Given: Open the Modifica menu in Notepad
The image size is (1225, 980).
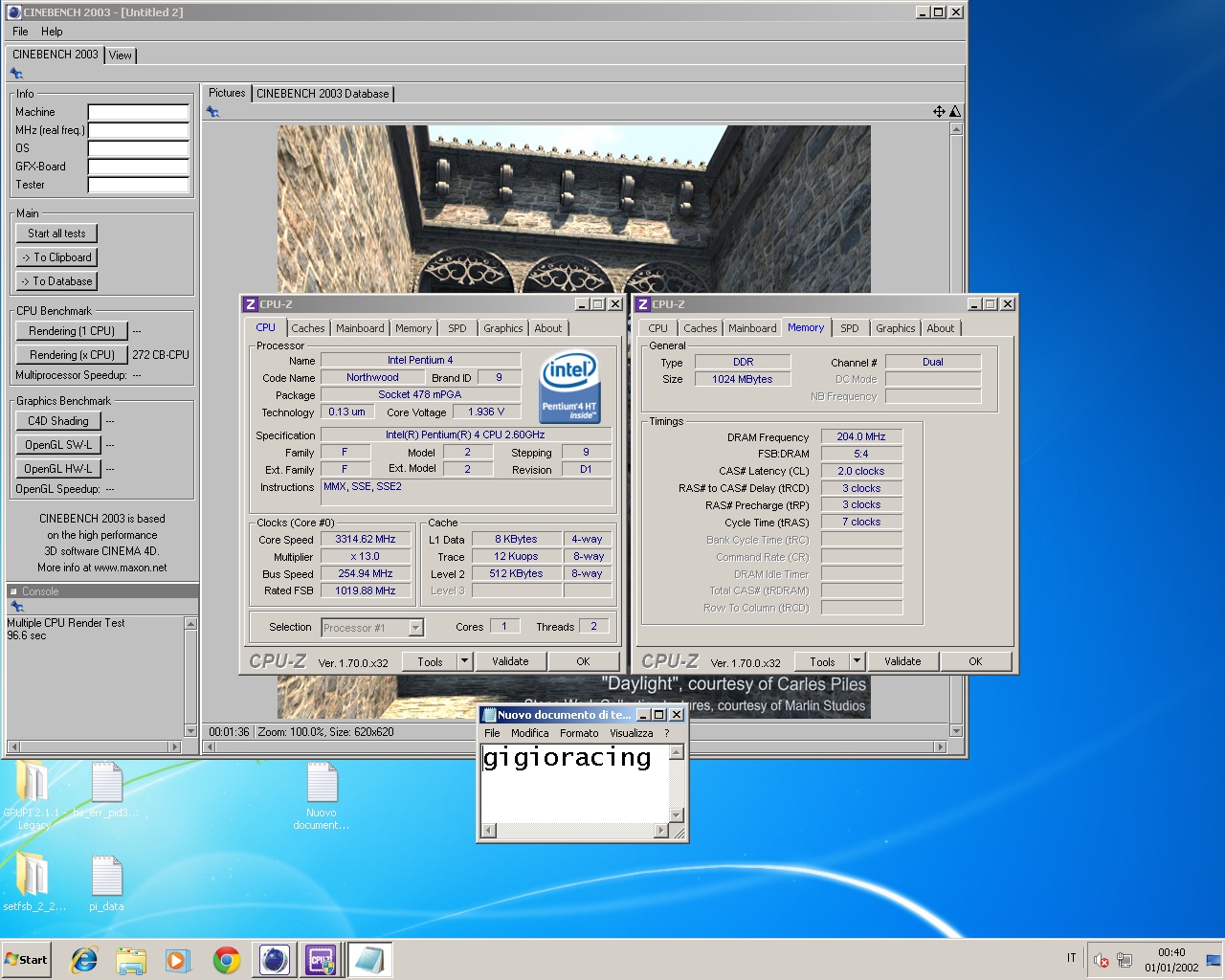Looking at the screenshot, I should tap(529, 733).
